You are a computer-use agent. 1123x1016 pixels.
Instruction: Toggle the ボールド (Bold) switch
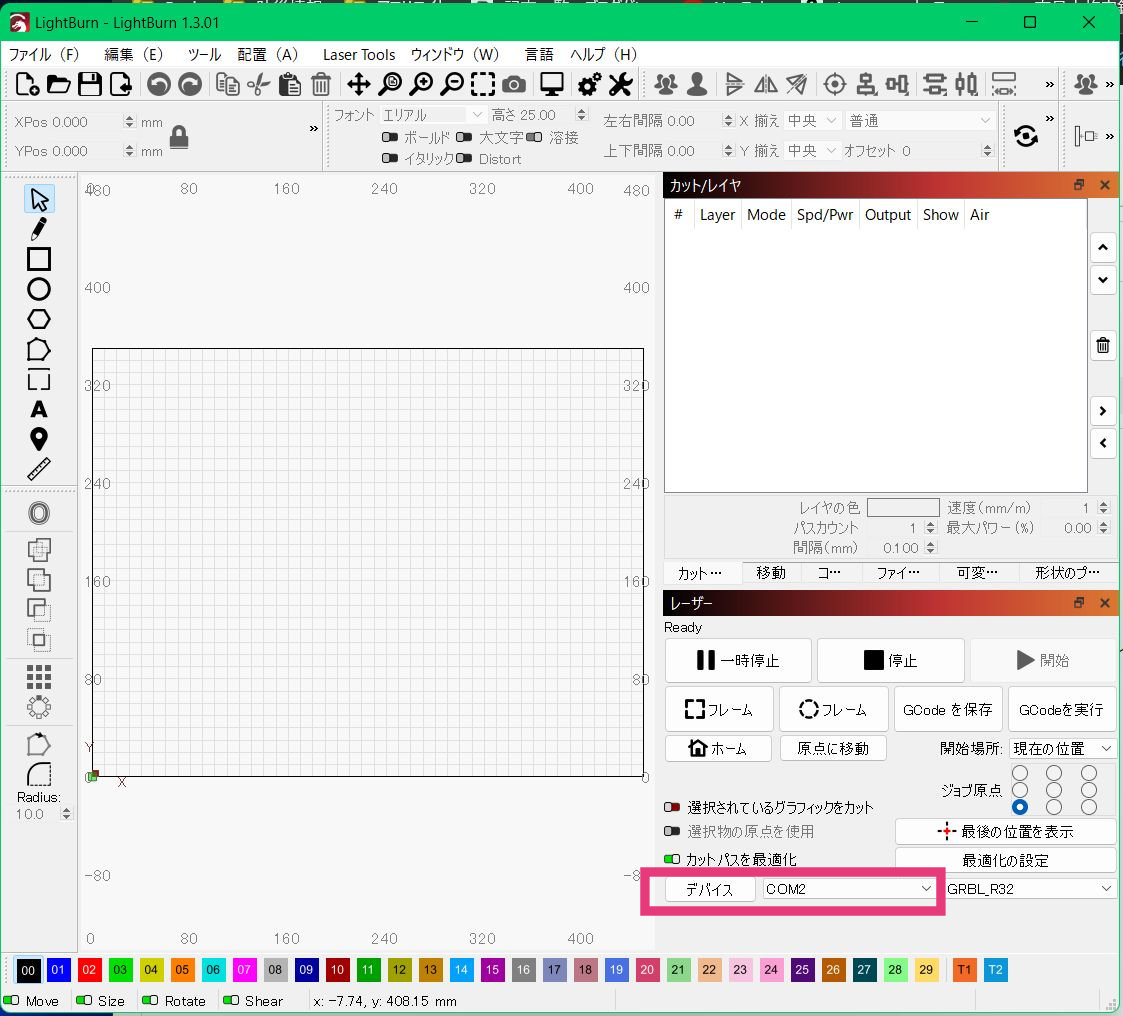pyautogui.click(x=390, y=137)
